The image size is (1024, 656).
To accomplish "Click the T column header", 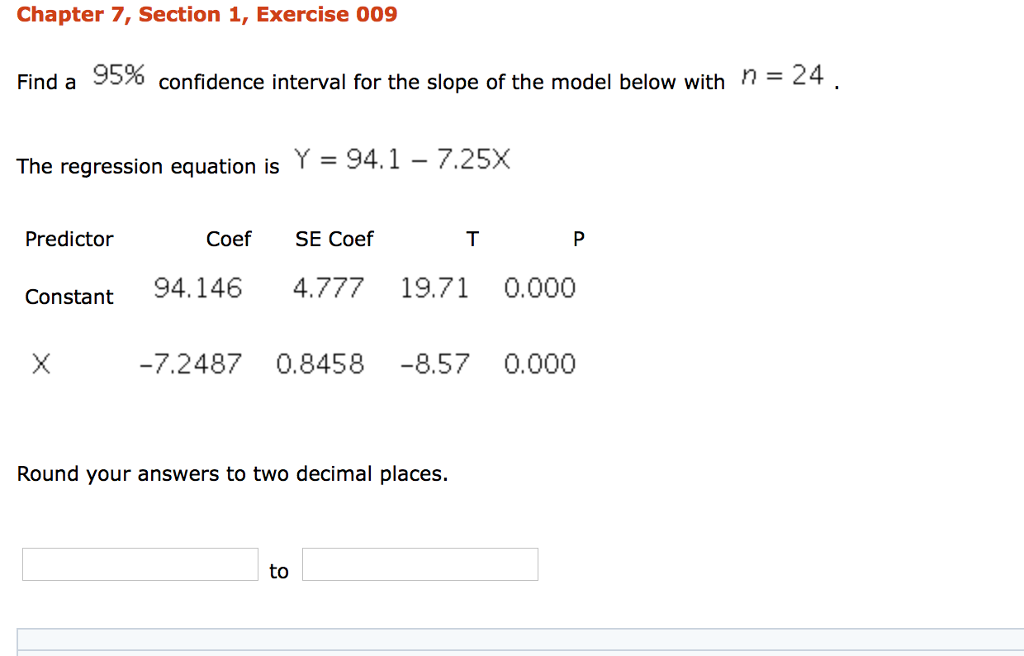I will [472, 239].
